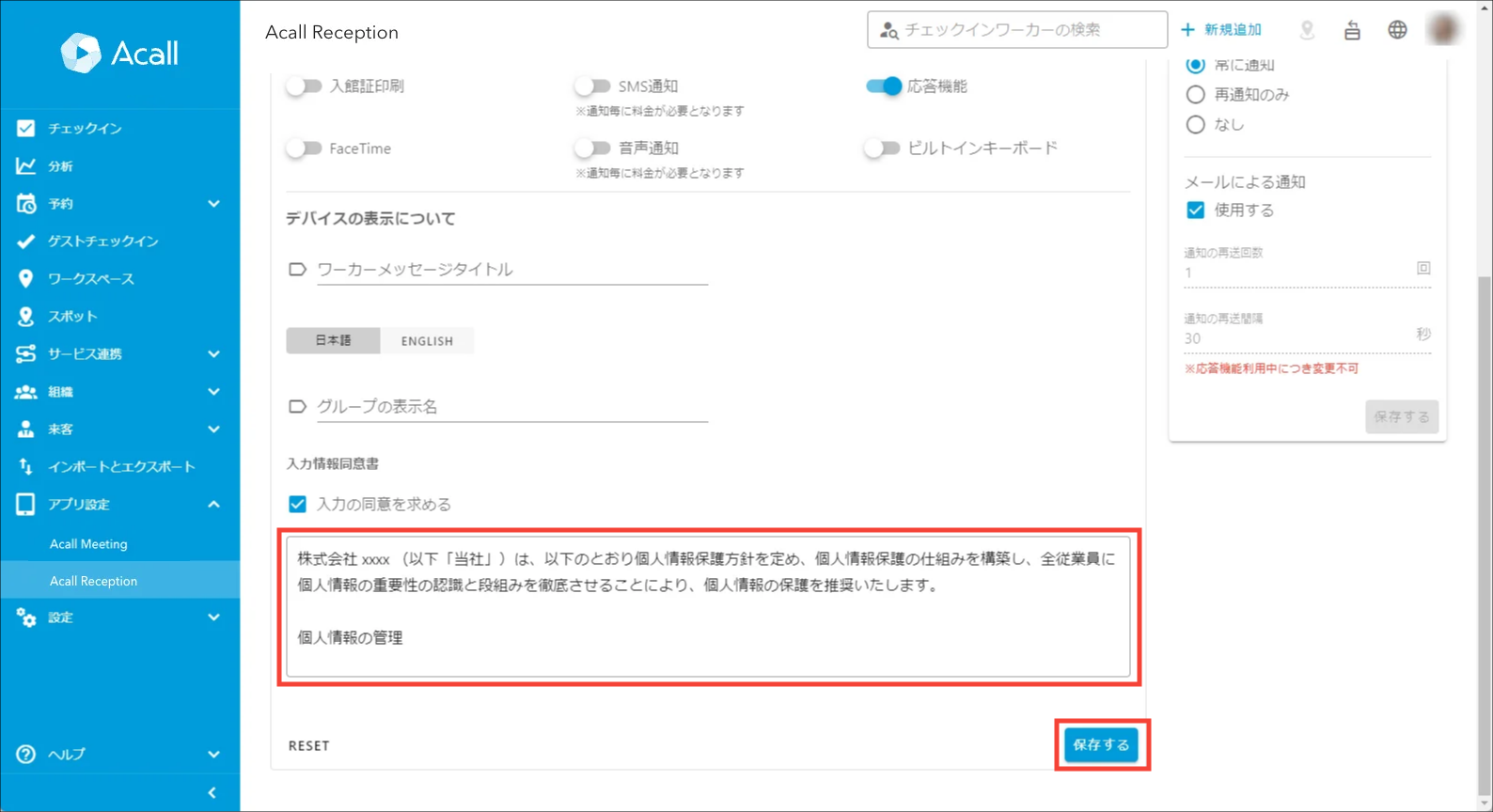1493x812 pixels.
Task: Uncheck 入力の同意を求める checkbox
Action: point(297,505)
